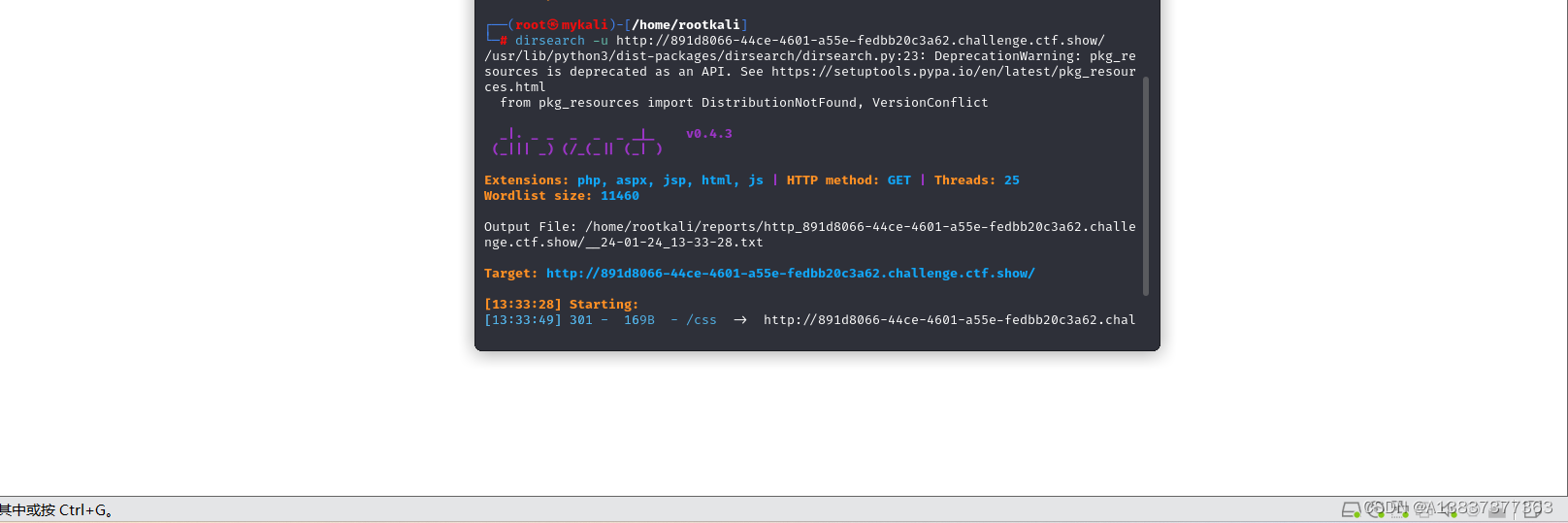Screen dimensions: 1568x523
Task: Click the /css path result
Action: pyautogui.click(x=702, y=319)
